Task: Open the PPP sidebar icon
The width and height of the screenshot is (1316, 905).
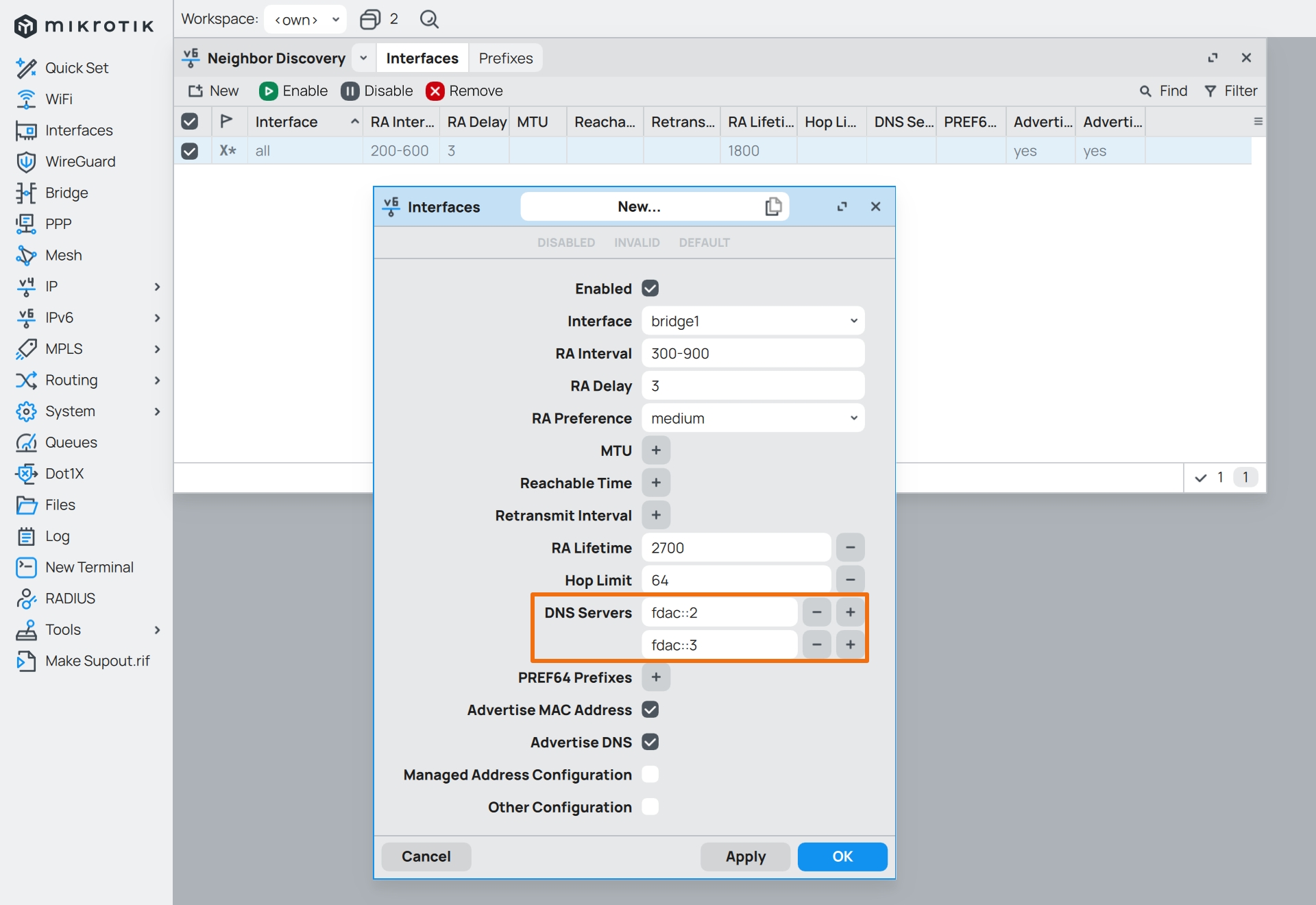Action: tap(26, 224)
